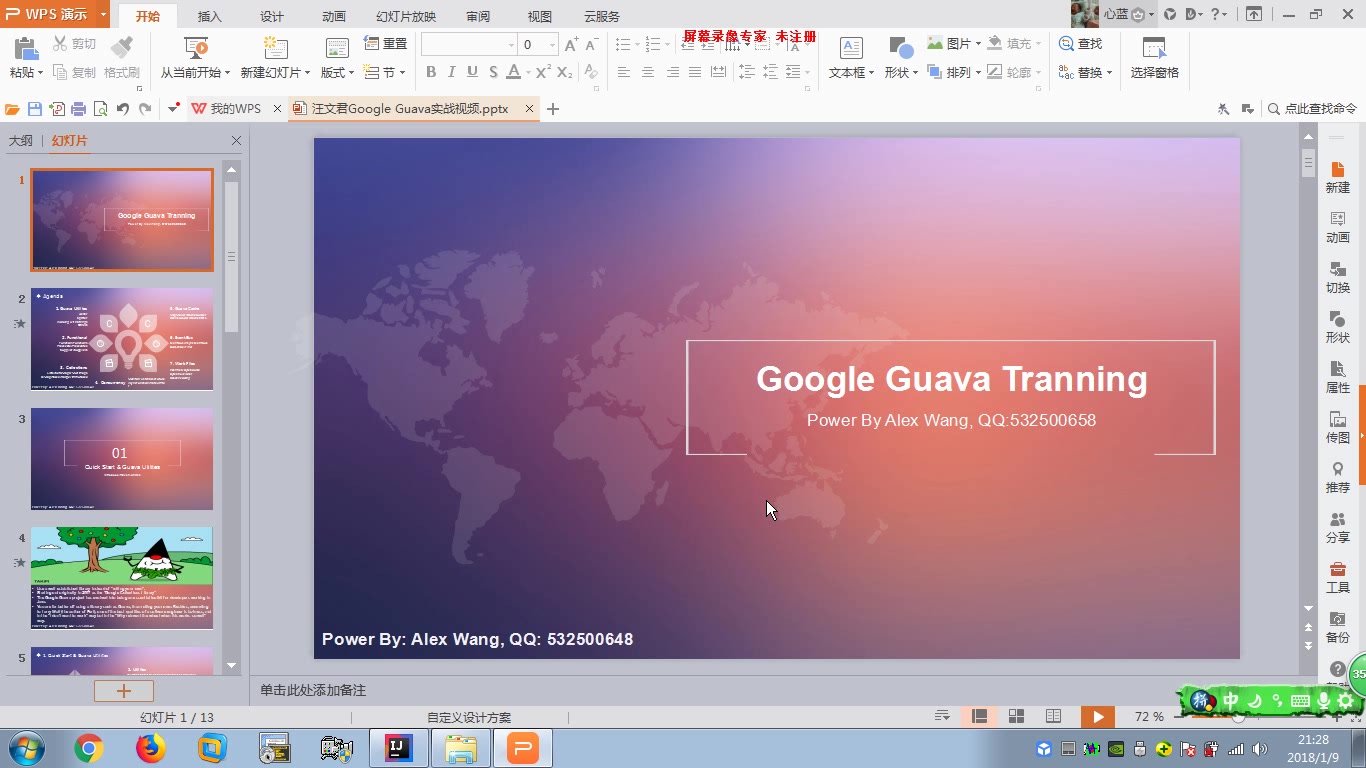Open the font size dropdown
The height and width of the screenshot is (768, 1366).
coord(551,45)
